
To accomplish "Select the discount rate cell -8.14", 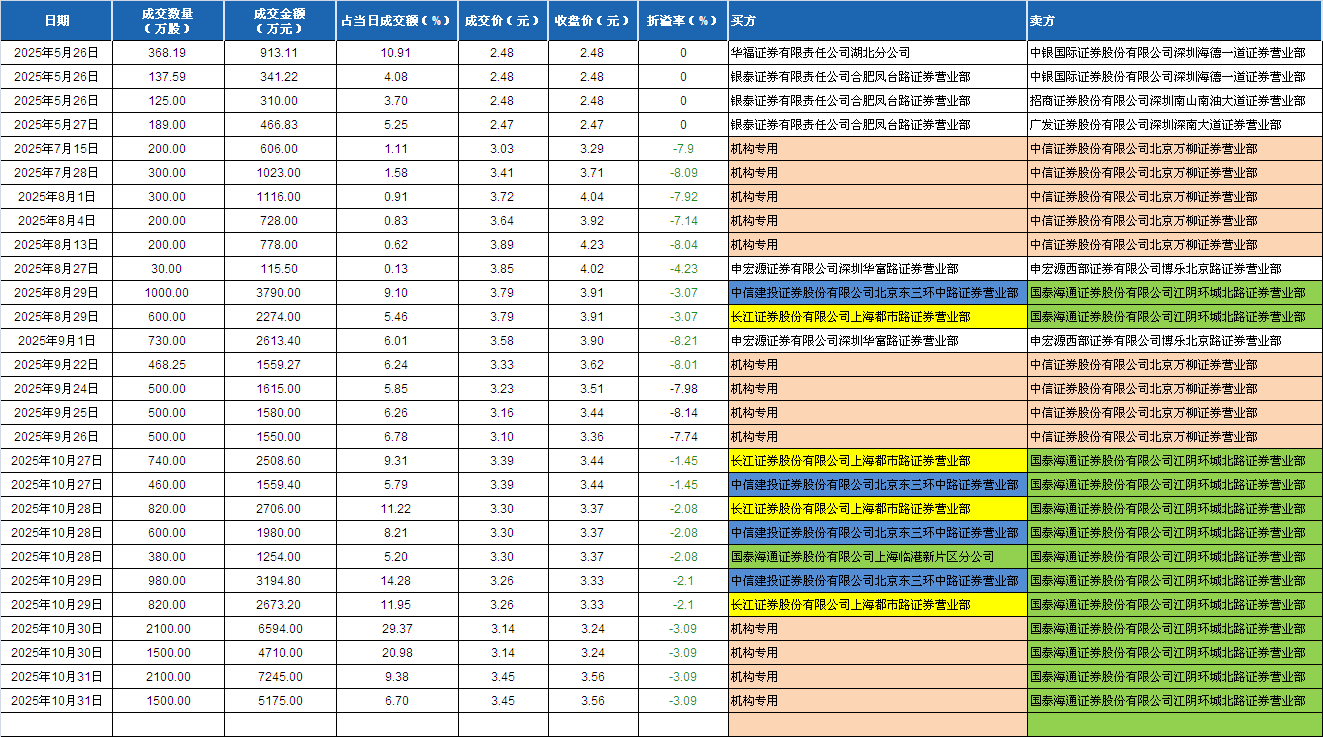I will point(683,412).
